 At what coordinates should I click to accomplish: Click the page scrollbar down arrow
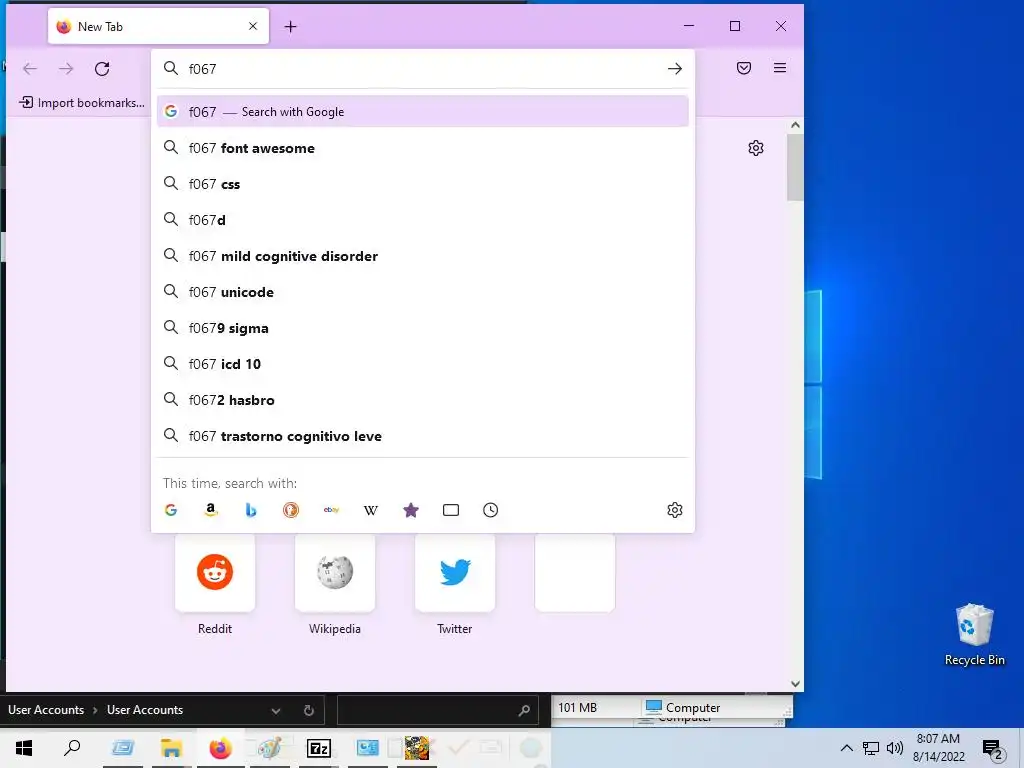pyautogui.click(x=795, y=684)
